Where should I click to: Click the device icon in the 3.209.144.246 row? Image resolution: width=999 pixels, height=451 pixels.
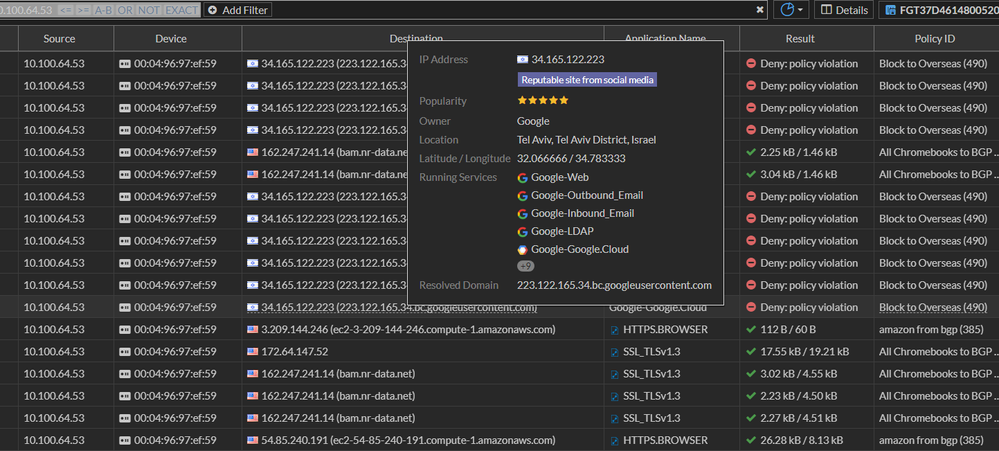(x=124, y=329)
